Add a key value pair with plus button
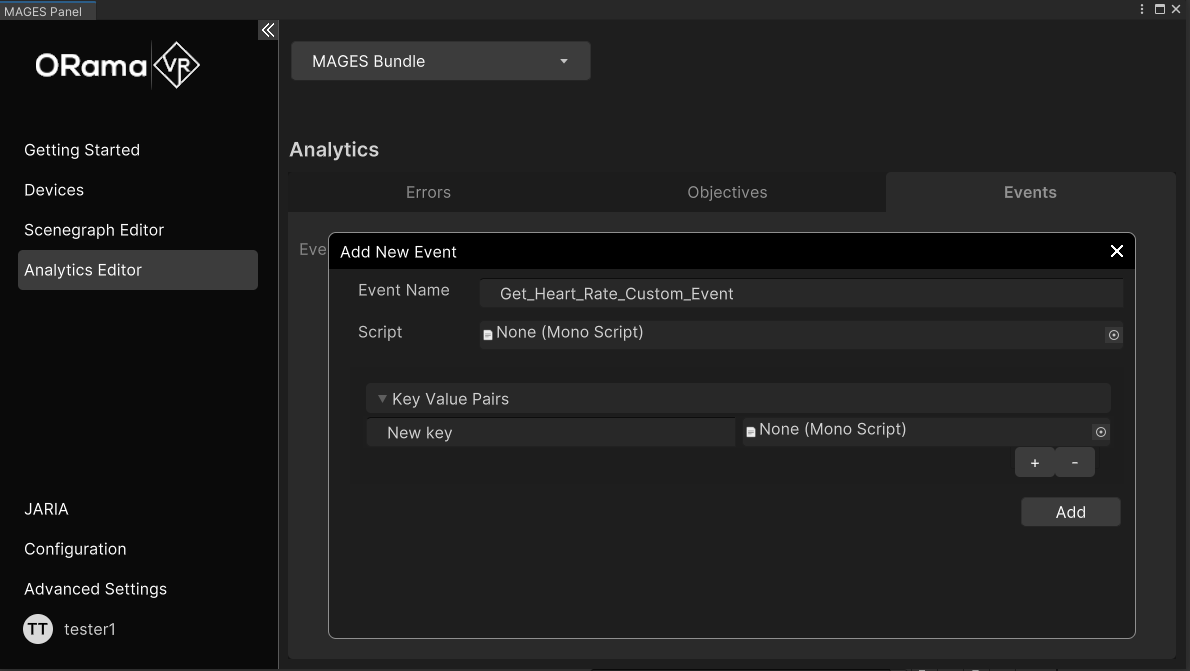This screenshot has height=671, width=1190. click(1034, 462)
